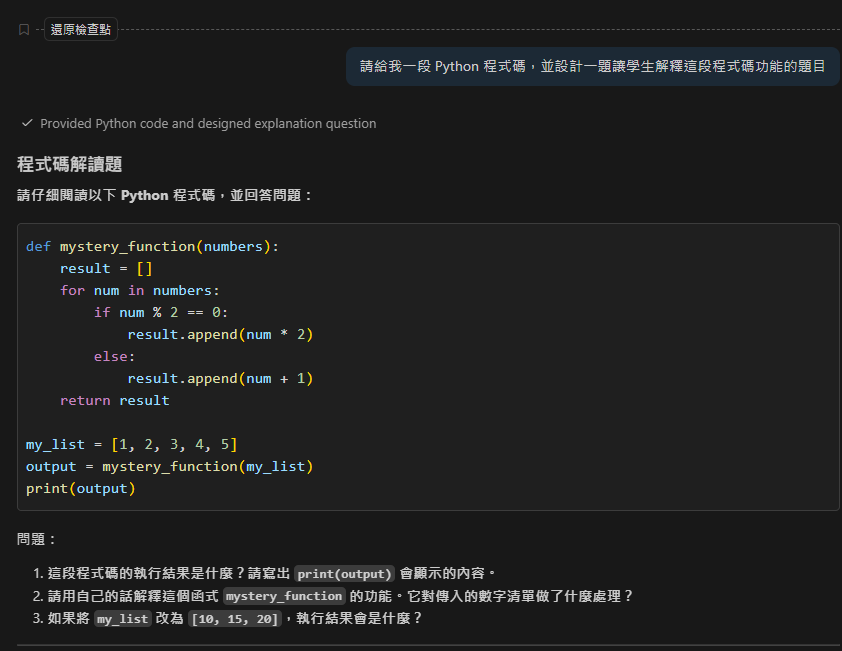
Task: Click the 'def mystery_function(numbers):' code line
Action: tap(153, 246)
